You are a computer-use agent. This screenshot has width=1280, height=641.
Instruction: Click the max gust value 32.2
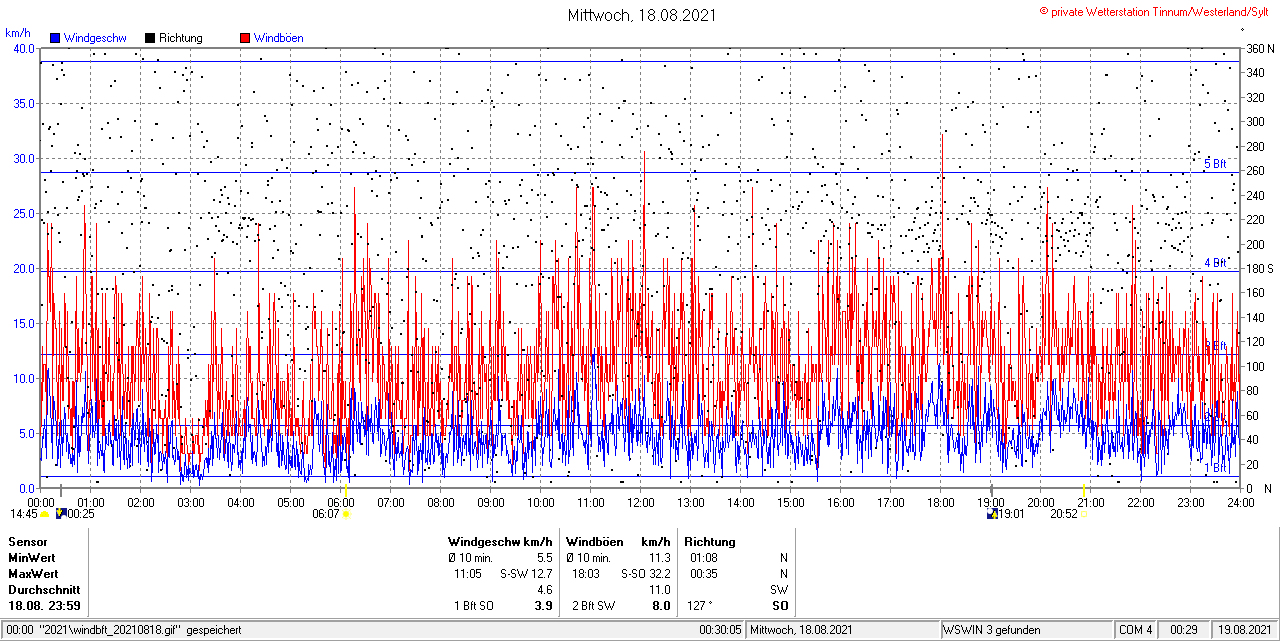[659, 574]
